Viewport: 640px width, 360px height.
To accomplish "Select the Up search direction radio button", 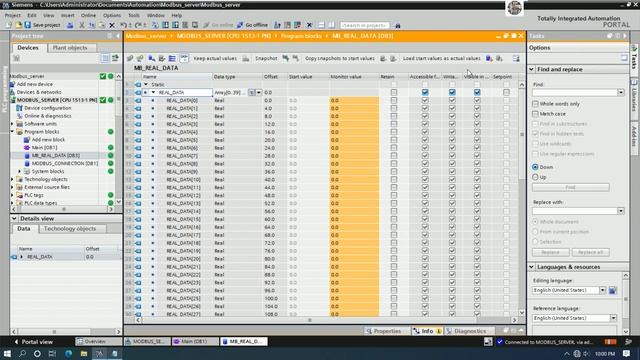I will pos(535,177).
